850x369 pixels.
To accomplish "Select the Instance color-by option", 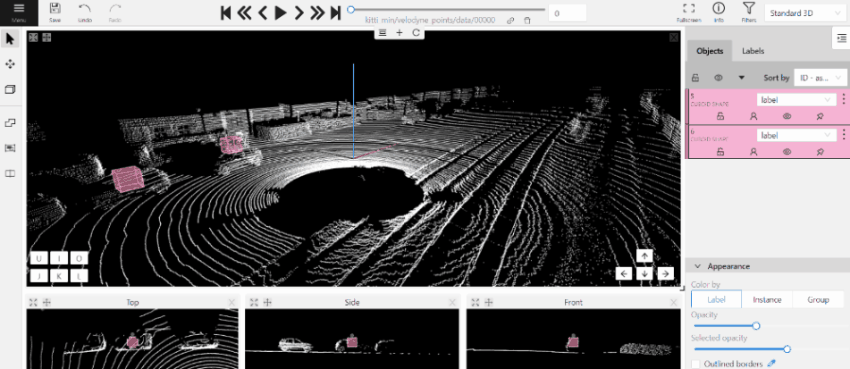I will coord(767,300).
